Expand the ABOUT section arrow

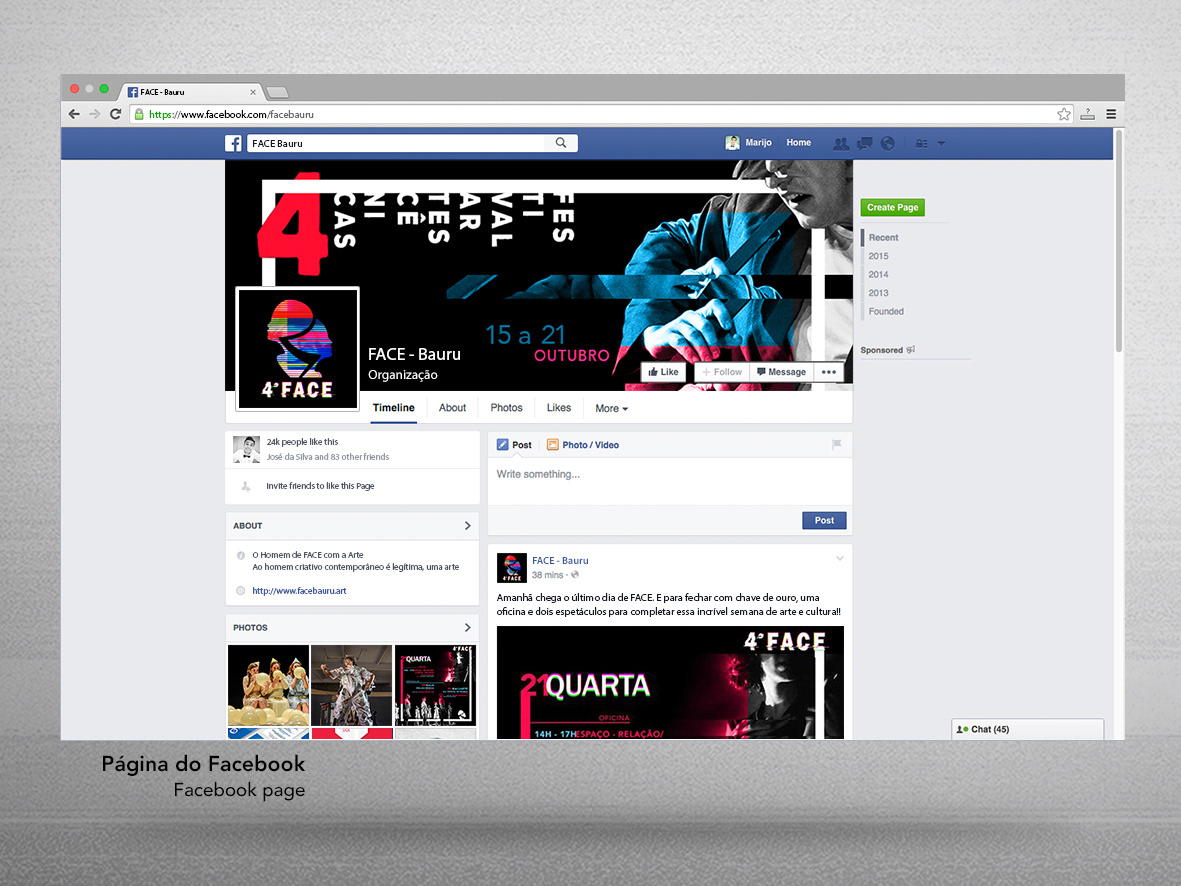(x=468, y=526)
